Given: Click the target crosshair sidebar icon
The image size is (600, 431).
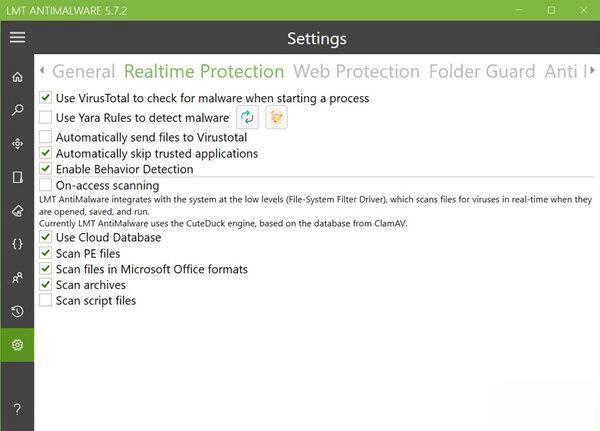Looking at the screenshot, I should [17, 144].
